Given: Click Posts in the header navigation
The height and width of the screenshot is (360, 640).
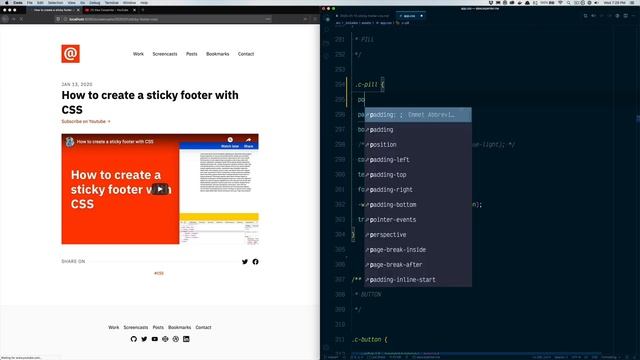Looking at the screenshot, I should [191, 54].
